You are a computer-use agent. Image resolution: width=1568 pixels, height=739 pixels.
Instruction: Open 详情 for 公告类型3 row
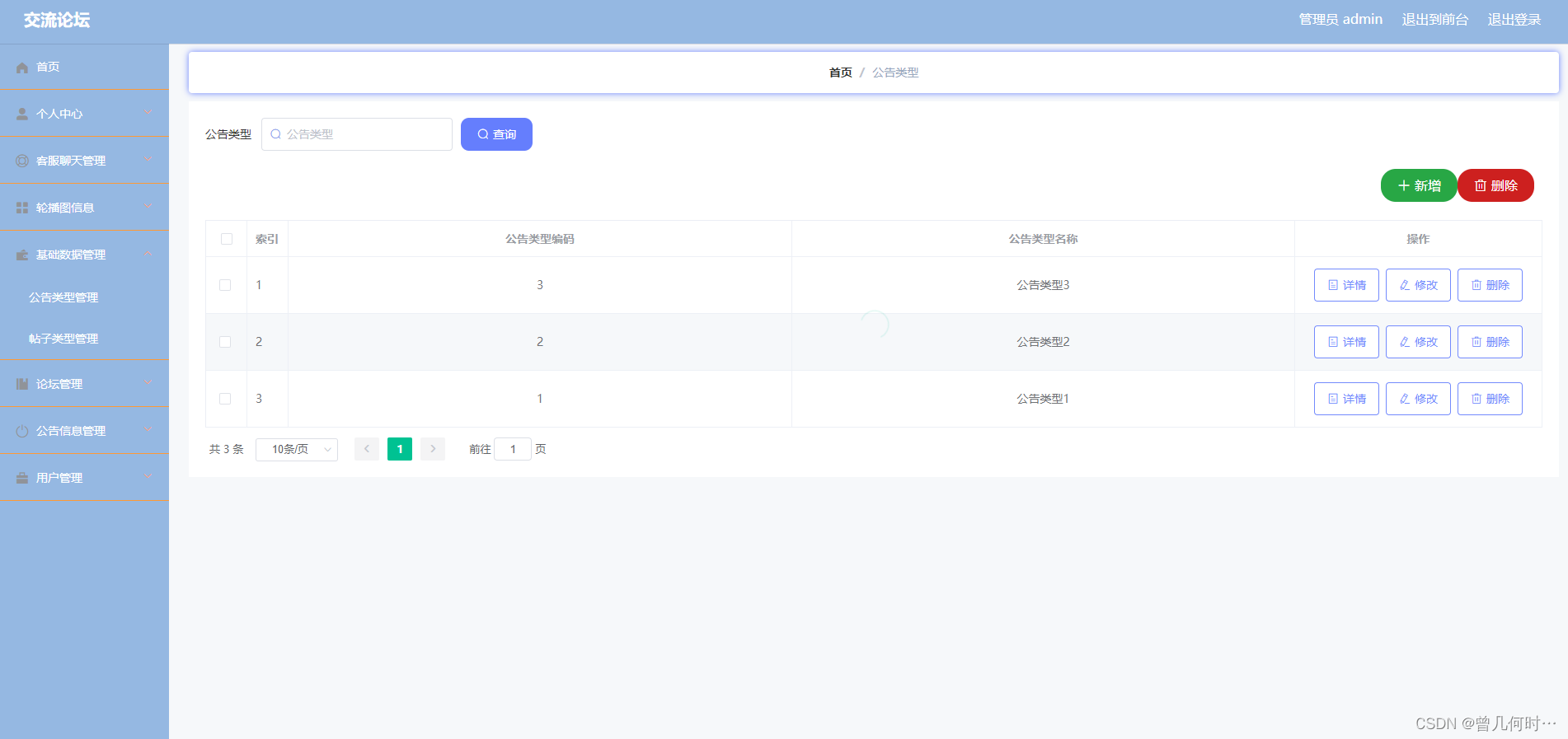click(1346, 285)
